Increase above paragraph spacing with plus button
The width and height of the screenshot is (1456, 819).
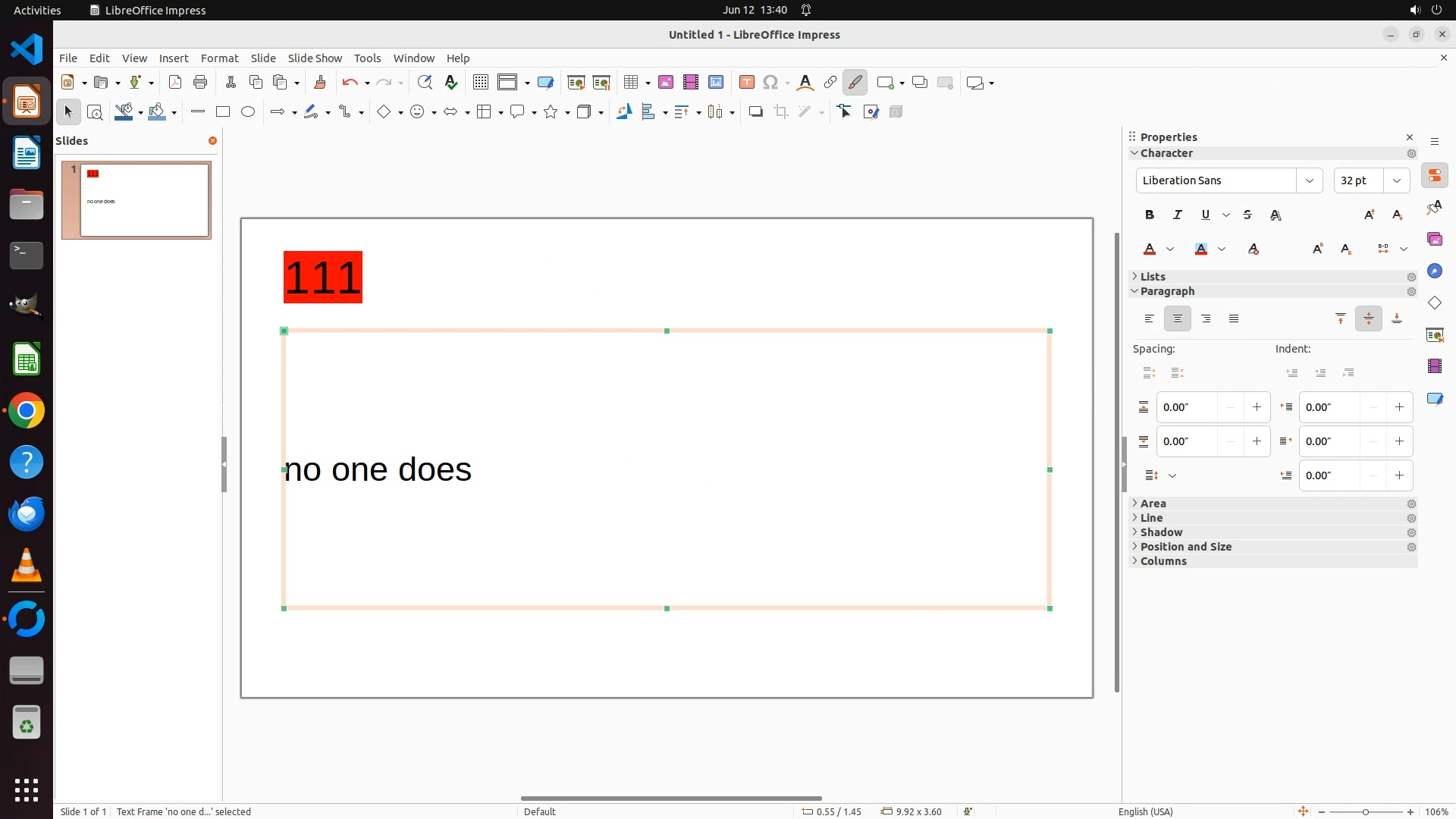[x=1257, y=408]
